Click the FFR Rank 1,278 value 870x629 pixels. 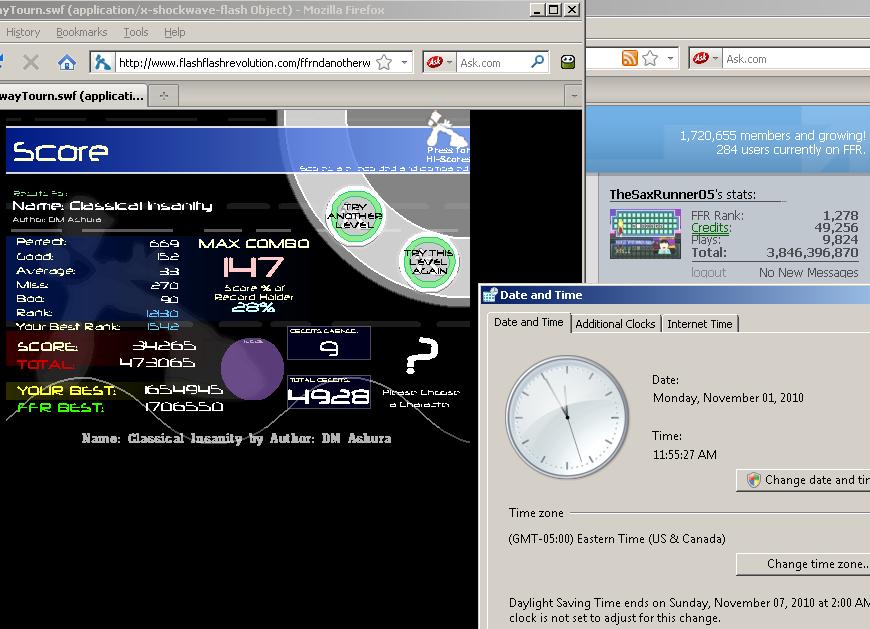tap(840, 215)
